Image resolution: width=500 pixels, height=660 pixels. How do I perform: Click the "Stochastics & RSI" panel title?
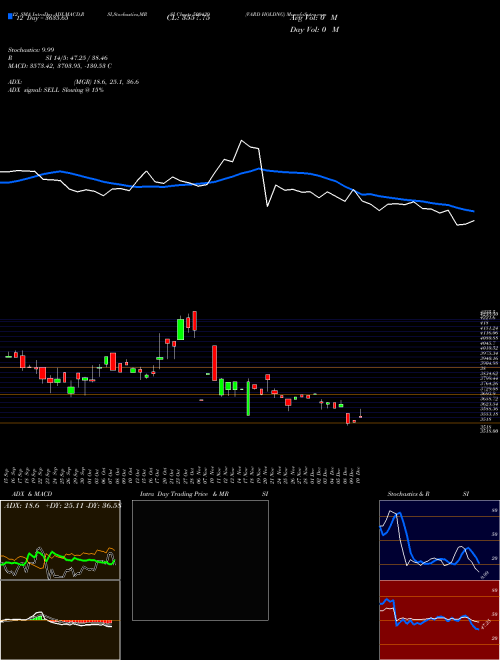tap(428, 494)
